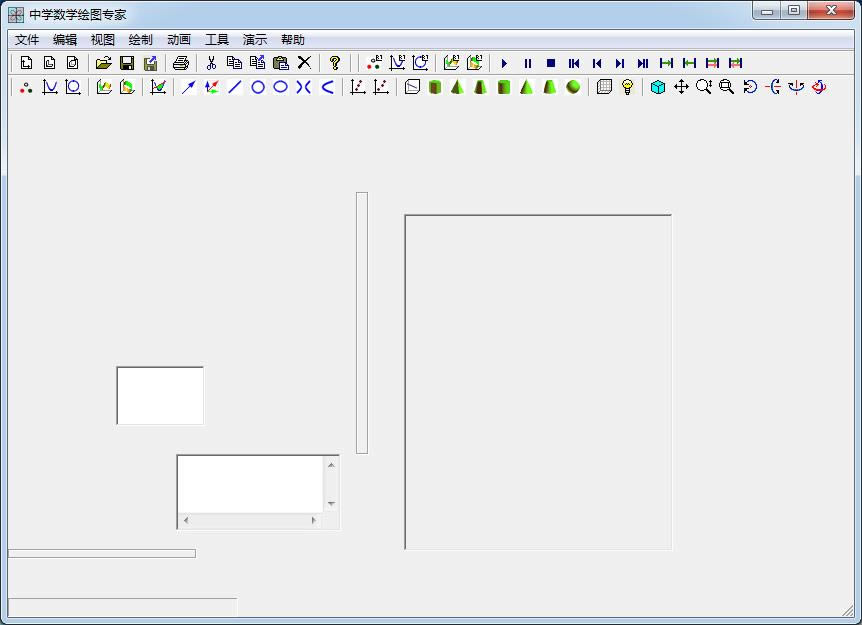862x625 pixels.
Task: Open the 绘制 menu
Action: [140, 40]
